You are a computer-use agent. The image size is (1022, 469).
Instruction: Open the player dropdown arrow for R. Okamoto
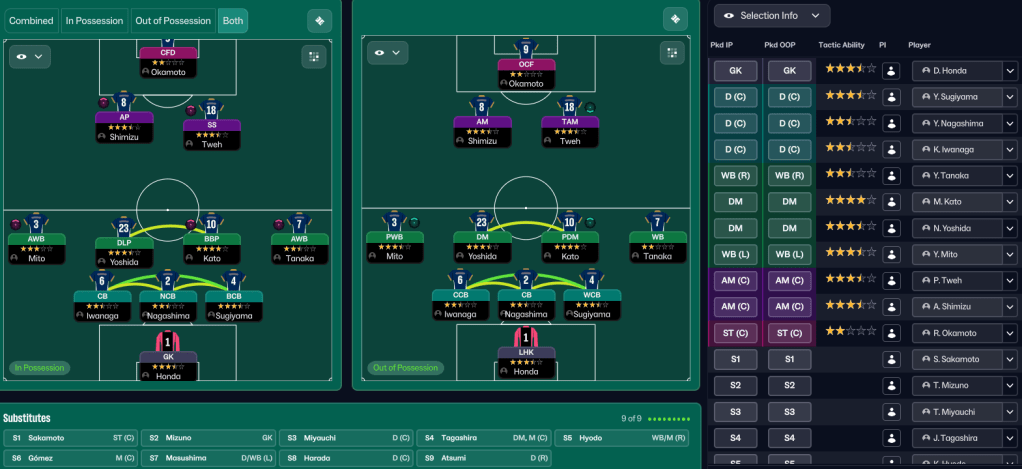pyautogui.click(x=1009, y=333)
